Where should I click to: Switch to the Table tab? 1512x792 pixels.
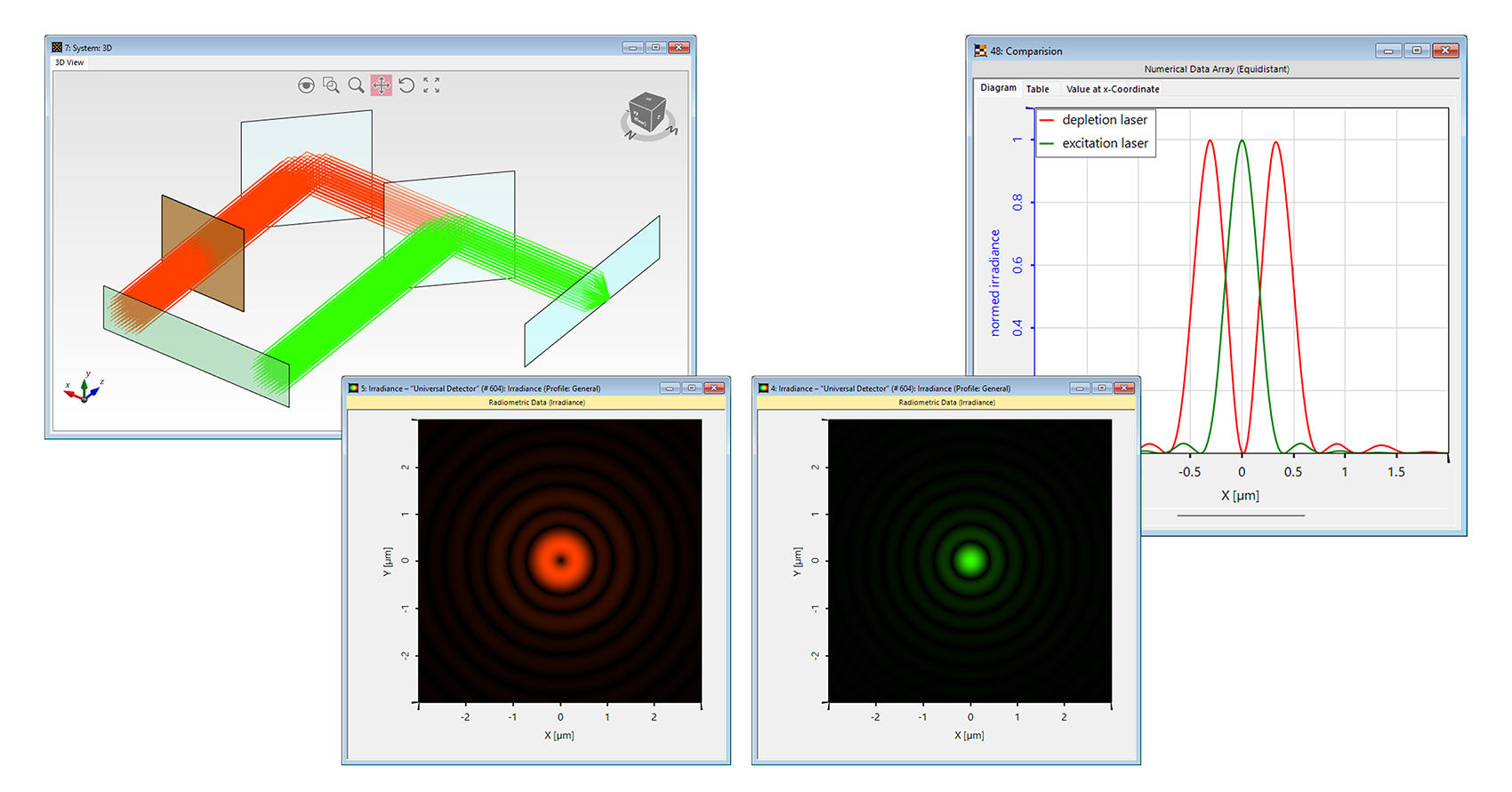point(1037,89)
